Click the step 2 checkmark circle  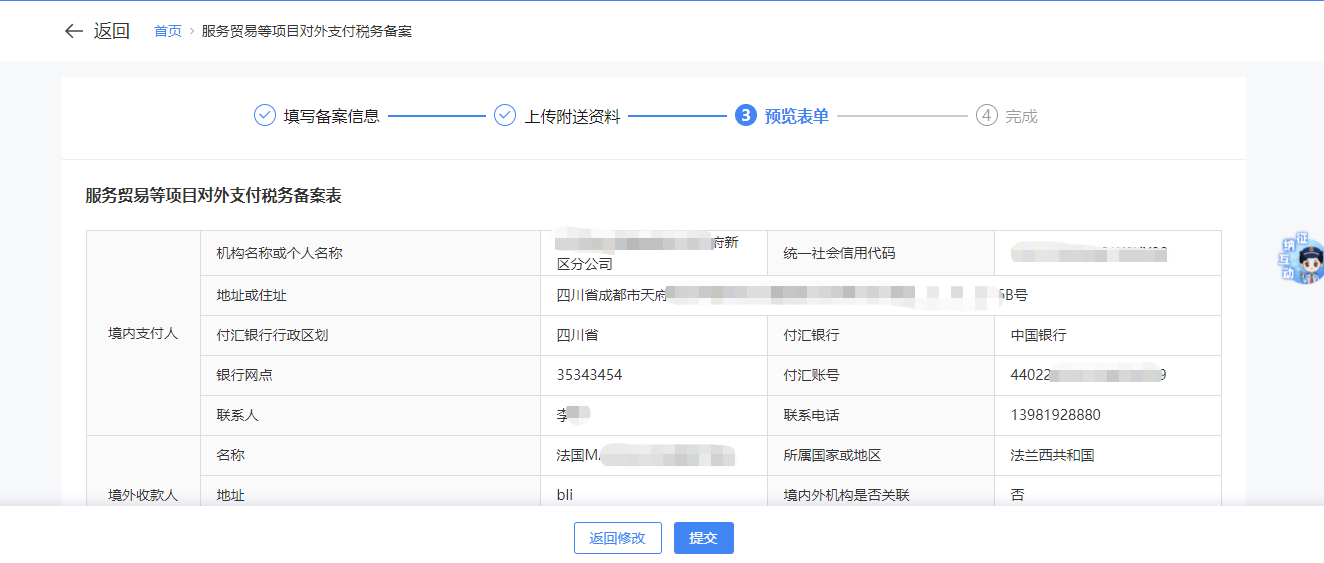point(505,116)
